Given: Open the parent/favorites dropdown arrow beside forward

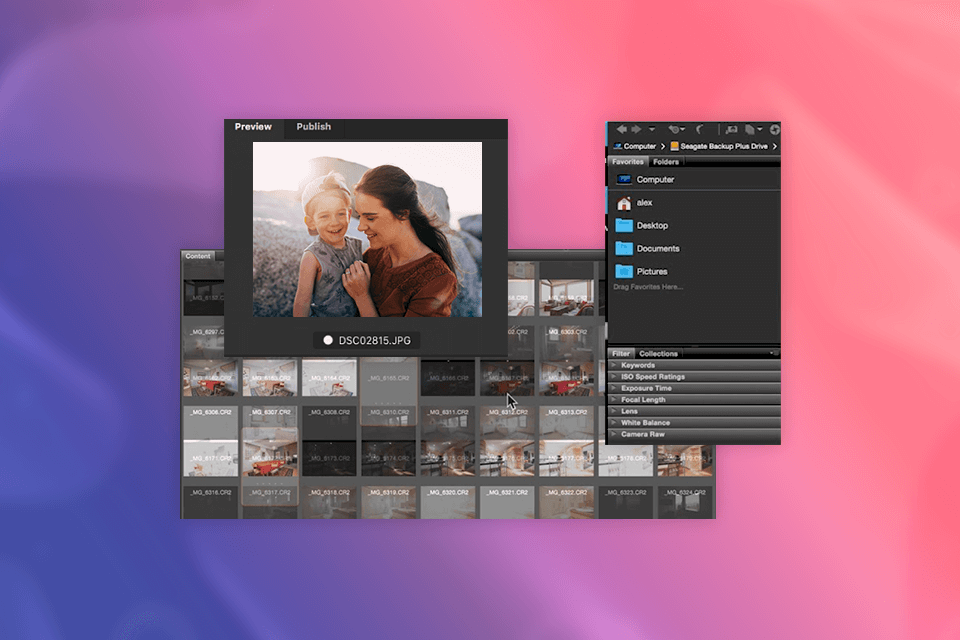Looking at the screenshot, I should [651, 129].
